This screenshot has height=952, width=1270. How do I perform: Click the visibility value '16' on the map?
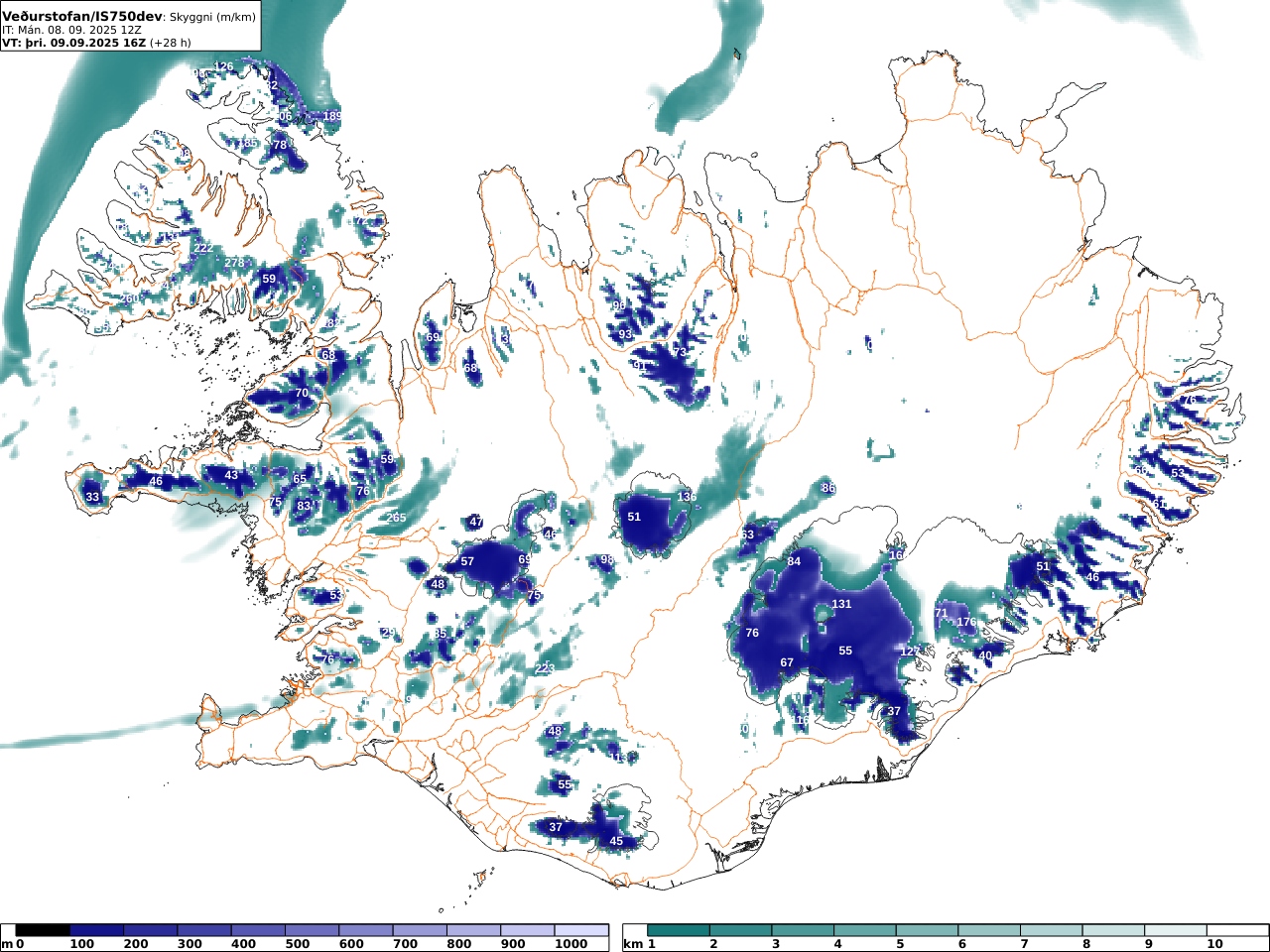point(896,555)
